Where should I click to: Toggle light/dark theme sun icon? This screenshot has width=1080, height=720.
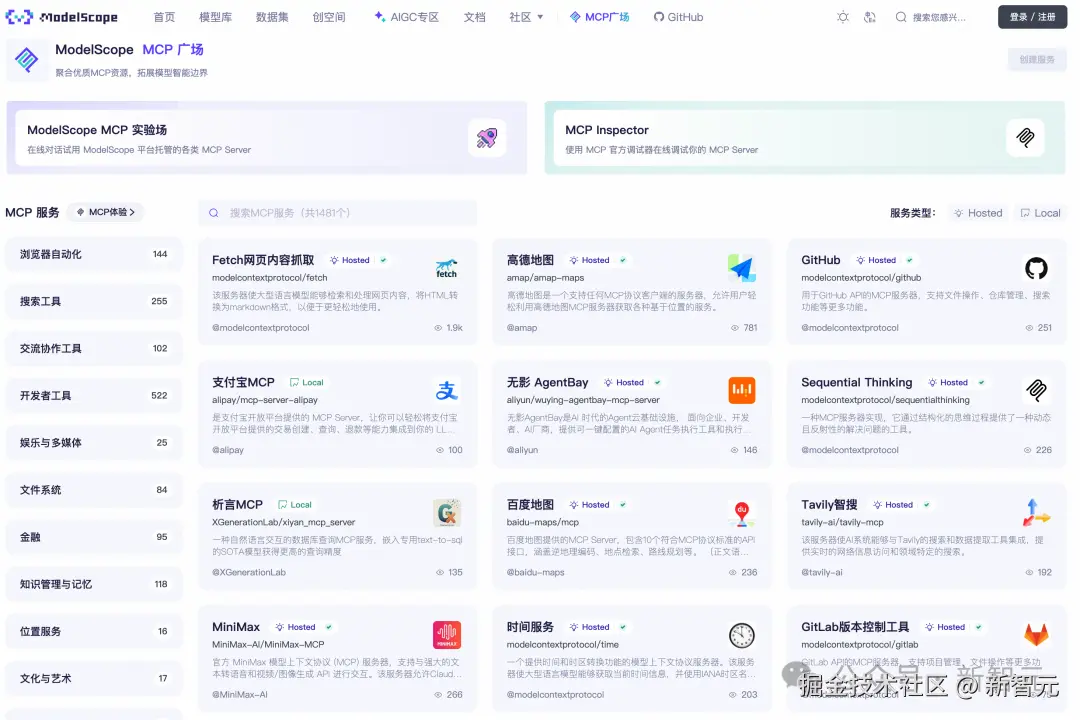[842, 17]
